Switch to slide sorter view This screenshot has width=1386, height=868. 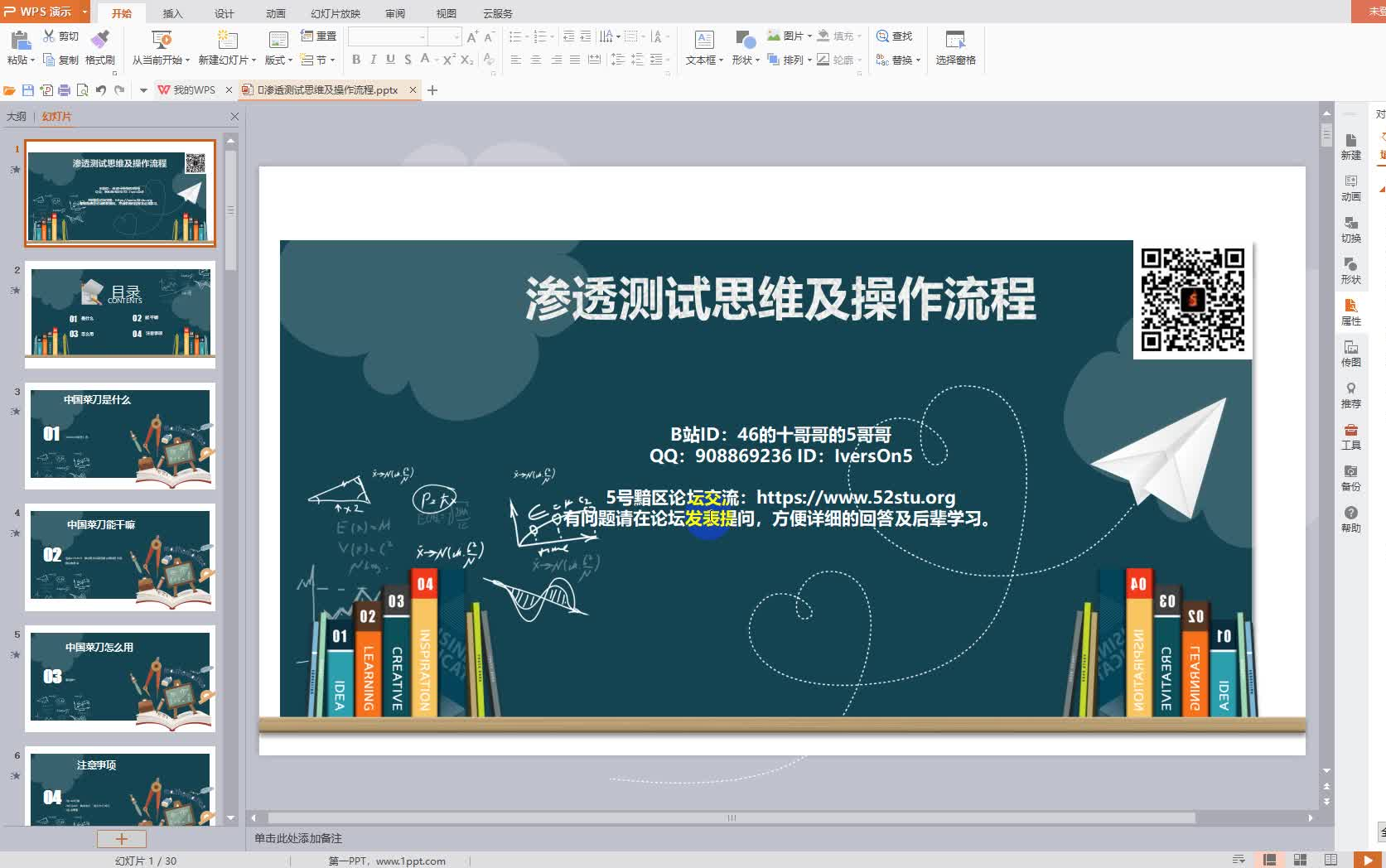1300,860
